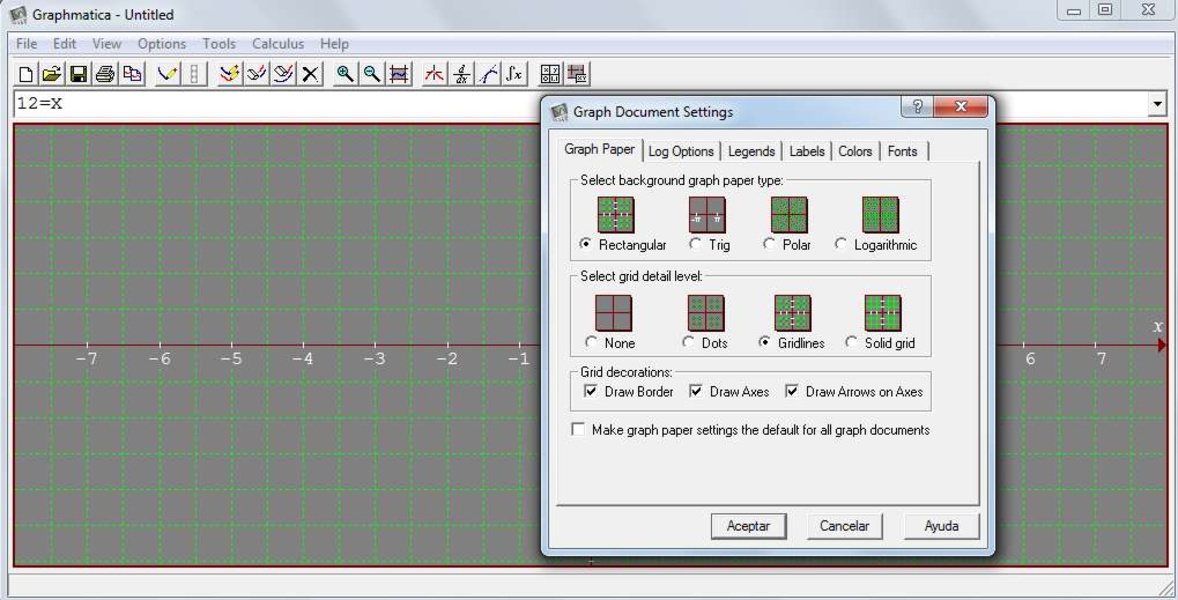Screen dimensions: 1178x600
Task: Close the Graph Document Settings dialog
Action: point(961,107)
